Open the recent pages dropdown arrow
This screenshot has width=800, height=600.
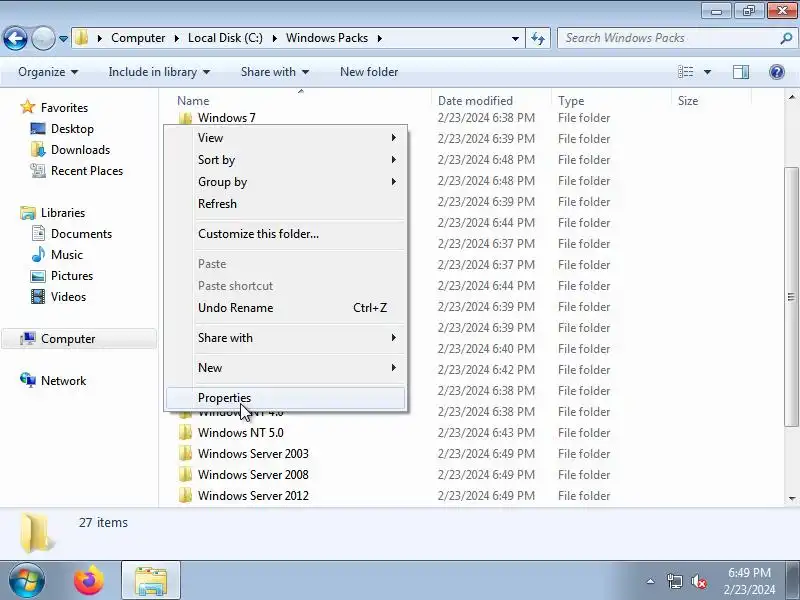[63, 39]
